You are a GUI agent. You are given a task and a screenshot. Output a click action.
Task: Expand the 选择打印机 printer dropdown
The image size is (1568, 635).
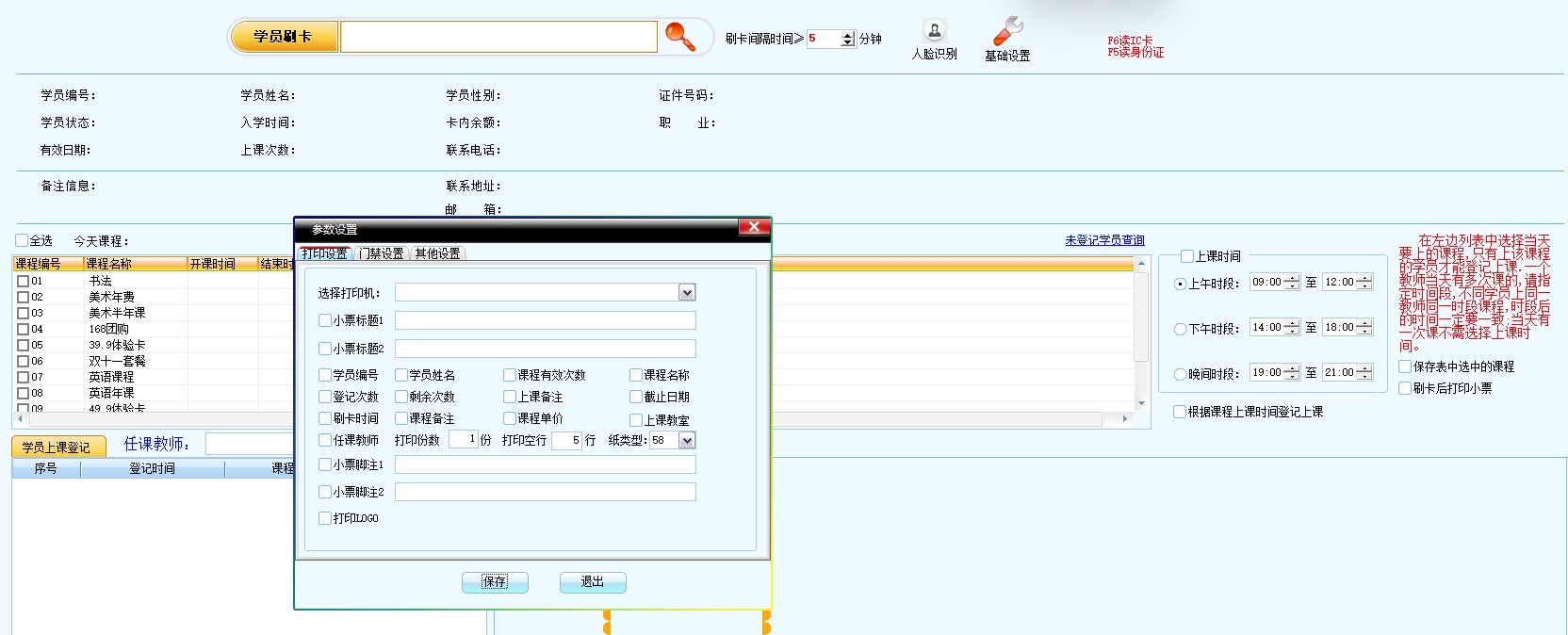[x=687, y=293]
